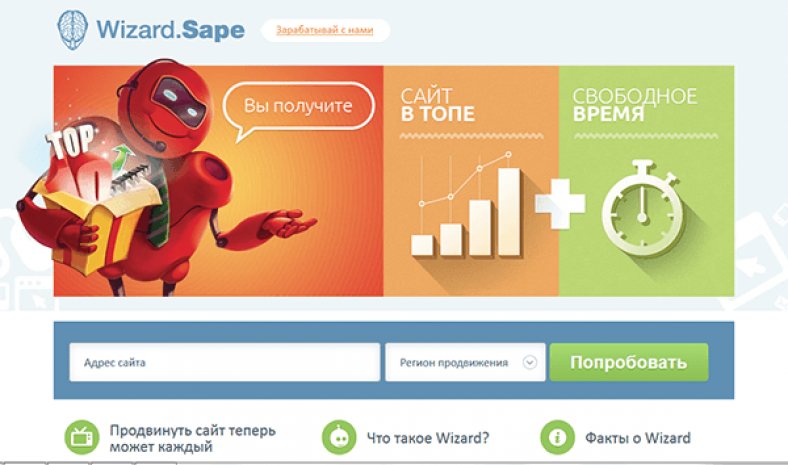The height and width of the screenshot is (465, 788).
Task: Click the "Вы получите" speech bubble
Action: click(300, 105)
